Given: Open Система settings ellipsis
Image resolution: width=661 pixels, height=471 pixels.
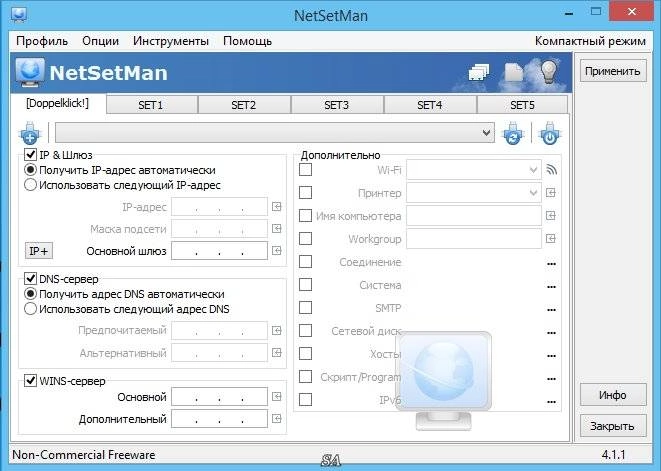Looking at the screenshot, I should click(551, 287).
